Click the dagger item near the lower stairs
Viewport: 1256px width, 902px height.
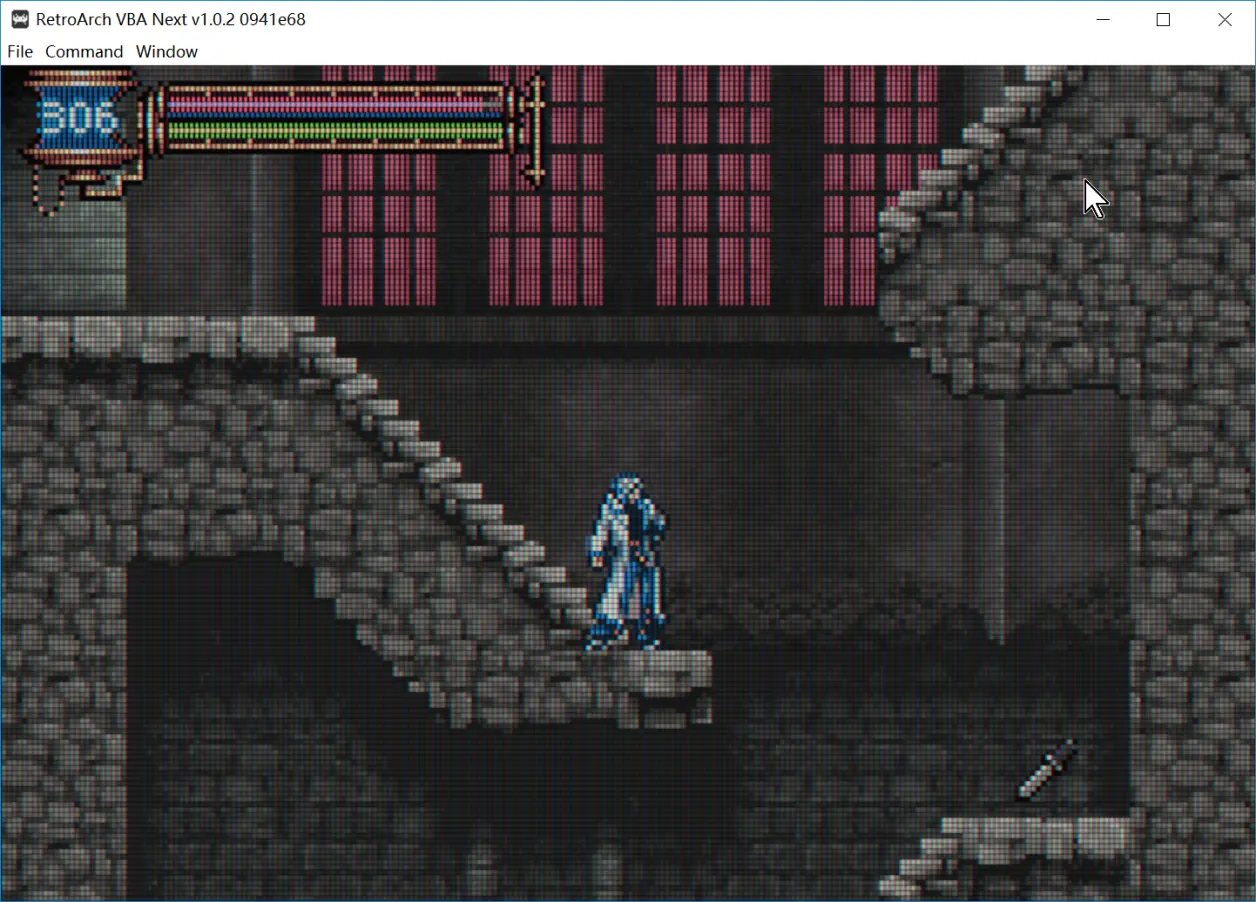click(x=1046, y=770)
